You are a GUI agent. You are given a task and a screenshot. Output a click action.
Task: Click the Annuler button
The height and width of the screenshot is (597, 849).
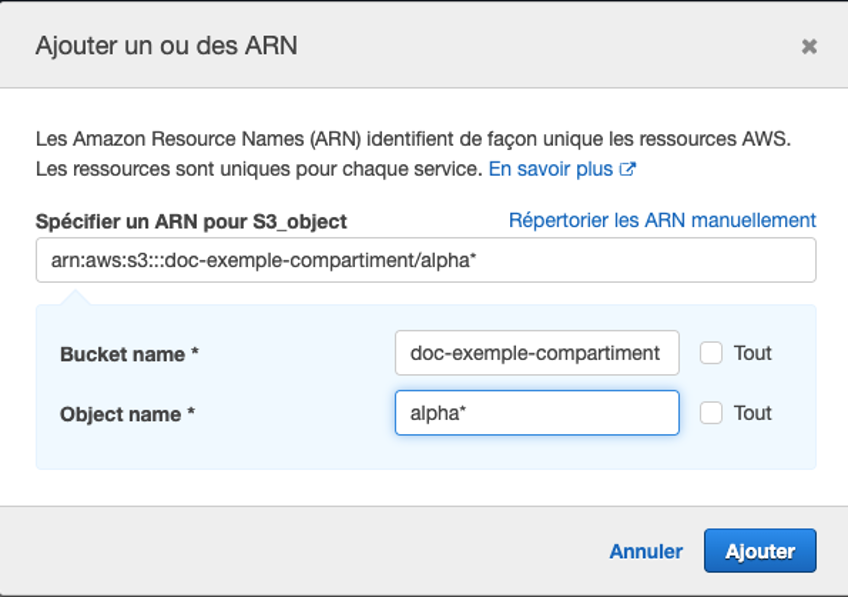pos(646,552)
